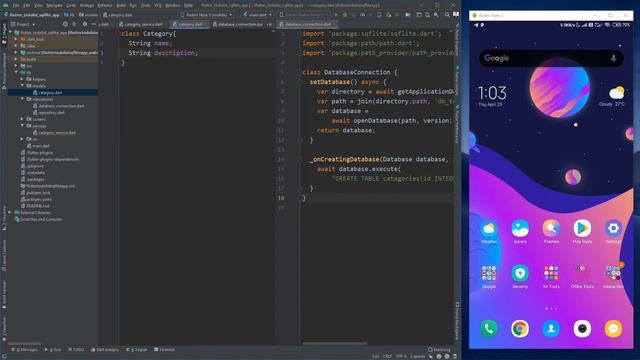
Task: Tap the Google search bar on the phone
Action: coord(551,58)
